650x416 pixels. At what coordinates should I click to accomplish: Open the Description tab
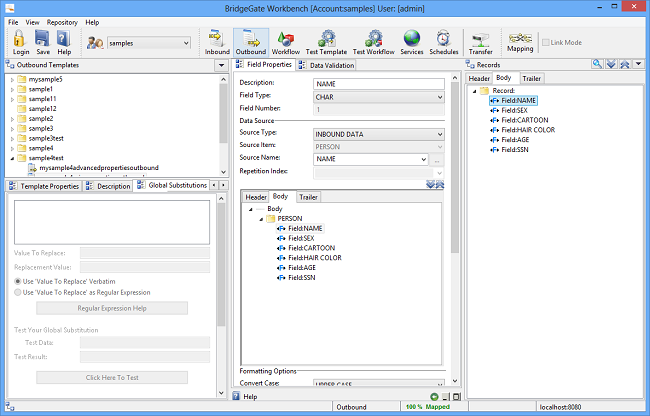[108, 186]
